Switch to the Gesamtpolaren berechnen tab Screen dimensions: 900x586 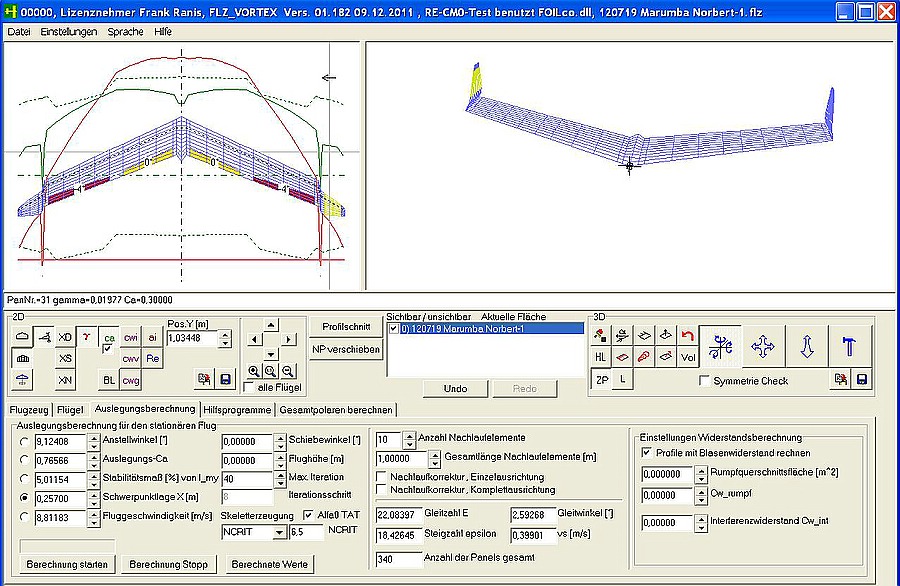pos(336,409)
